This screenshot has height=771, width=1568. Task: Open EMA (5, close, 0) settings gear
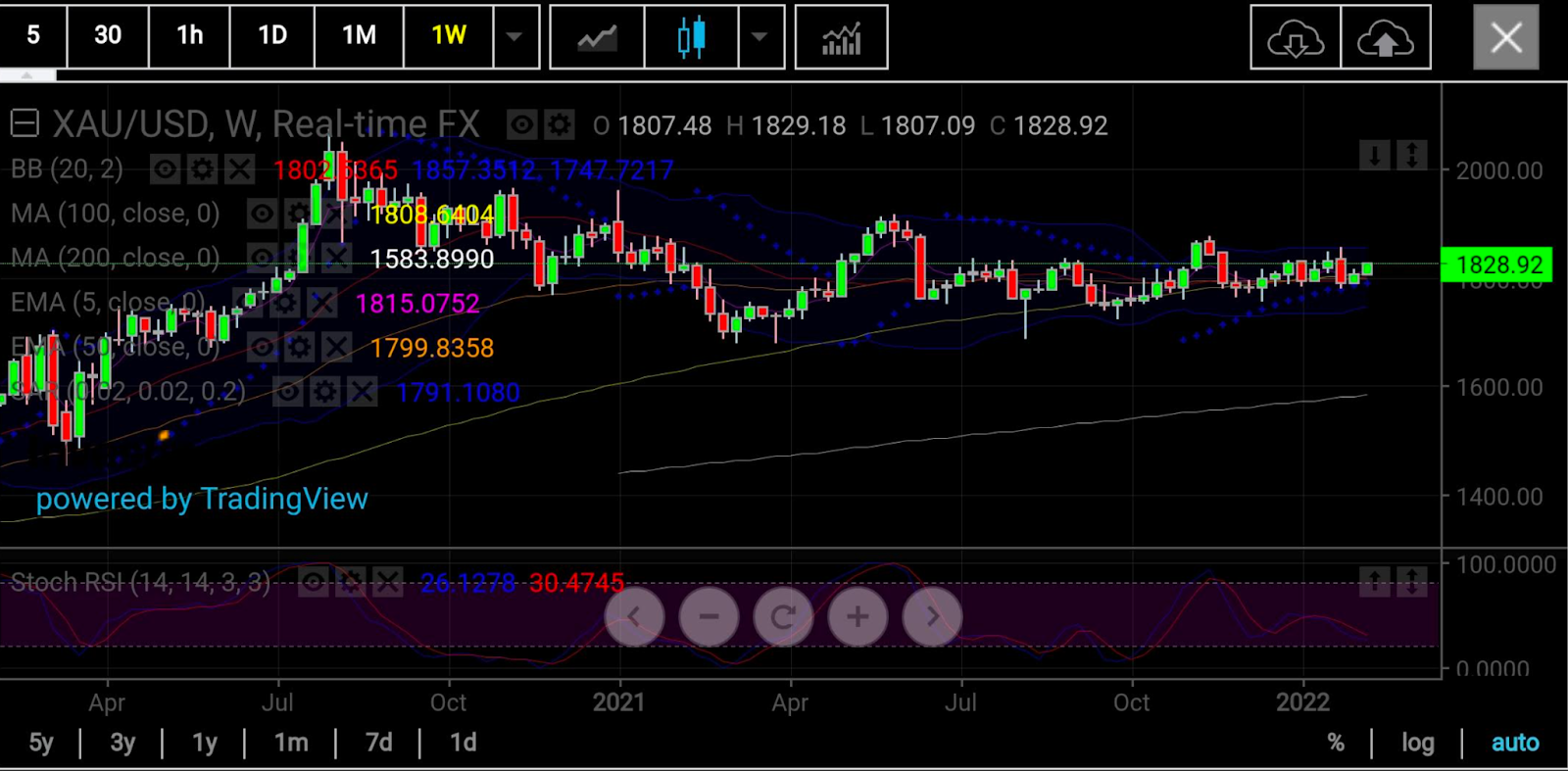284,303
